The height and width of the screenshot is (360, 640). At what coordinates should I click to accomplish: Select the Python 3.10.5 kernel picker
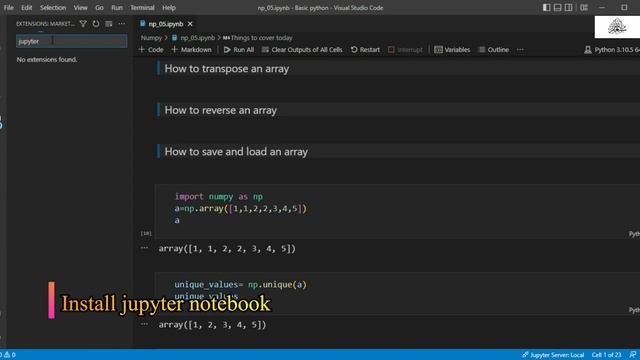612,50
